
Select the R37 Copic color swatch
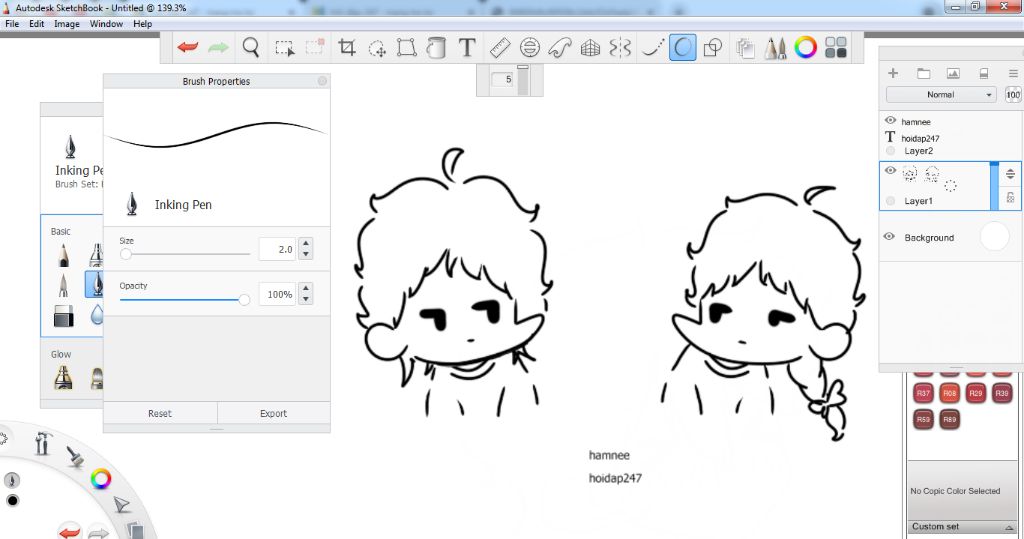[923, 393]
